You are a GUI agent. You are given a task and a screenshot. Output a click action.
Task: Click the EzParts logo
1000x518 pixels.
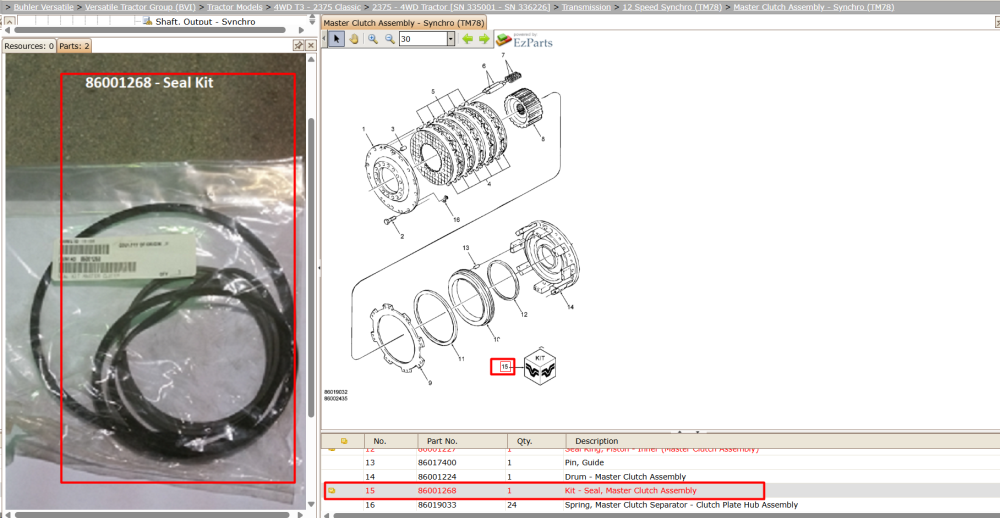click(524, 40)
